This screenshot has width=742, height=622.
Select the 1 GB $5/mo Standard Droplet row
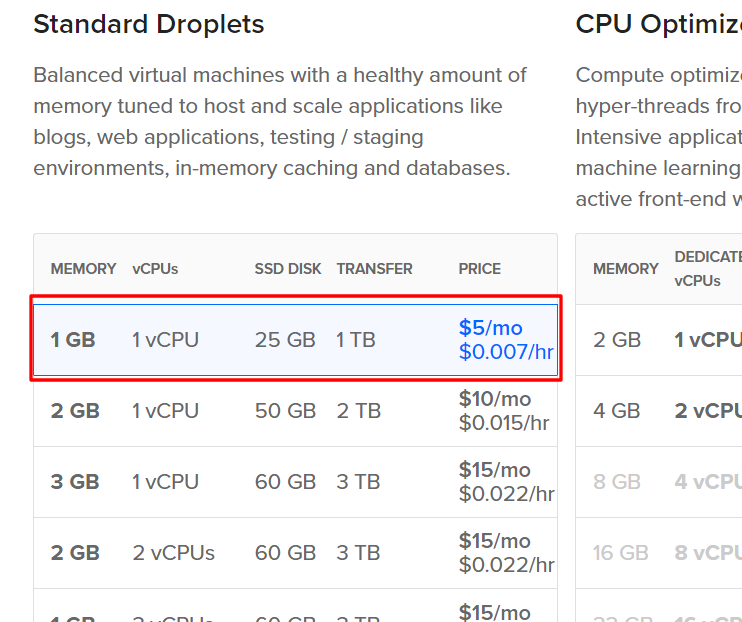click(295, 340)
